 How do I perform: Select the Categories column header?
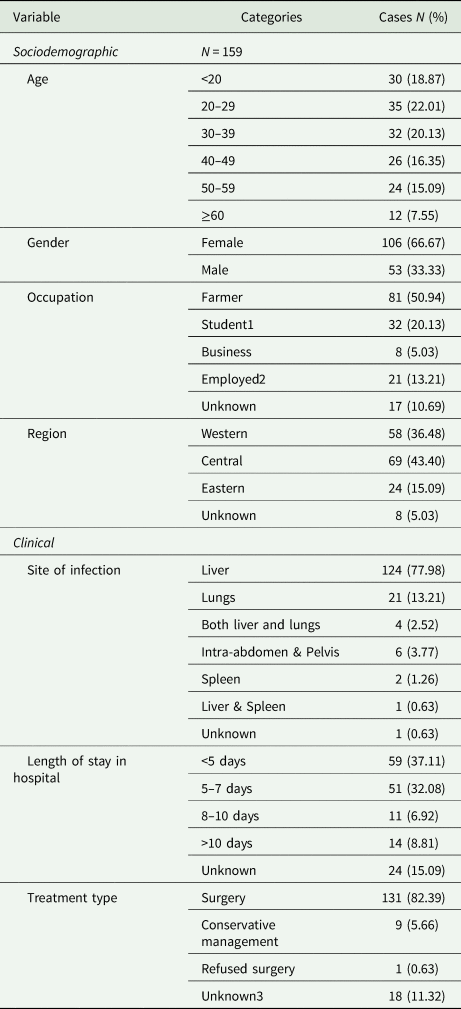click(x=271, y=18)
